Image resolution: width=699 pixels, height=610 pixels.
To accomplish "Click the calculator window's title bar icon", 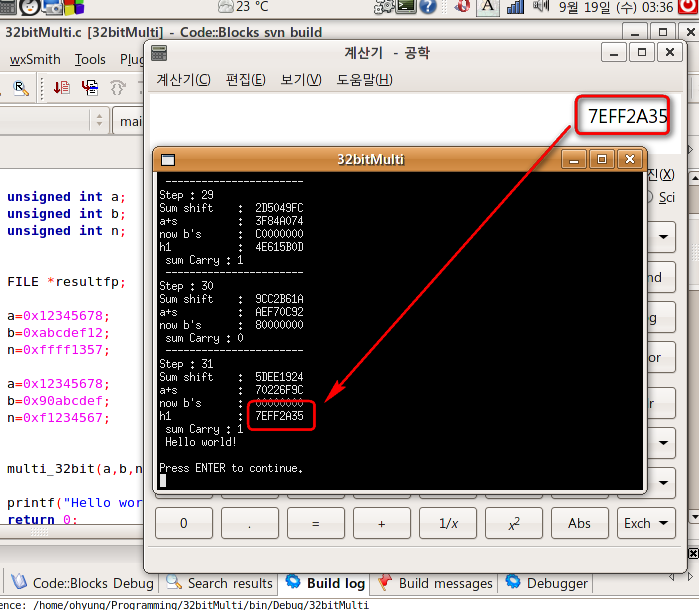I will (x=159, y=53).
